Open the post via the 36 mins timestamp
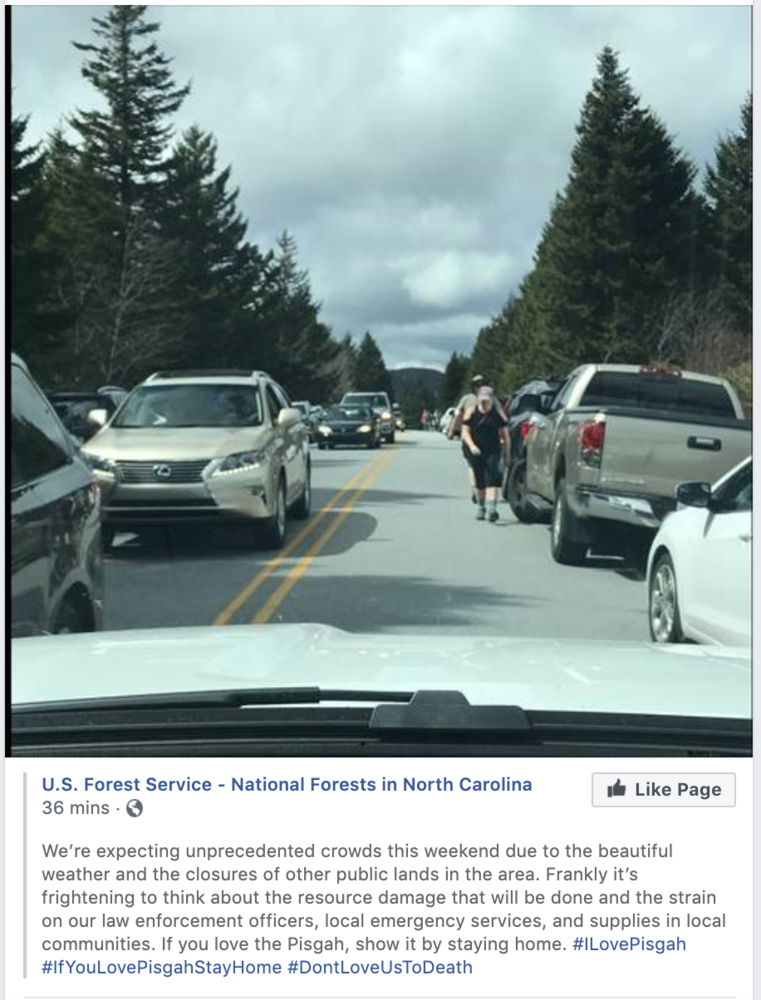This screenshot has width=761, height=1000. point(75,808)
